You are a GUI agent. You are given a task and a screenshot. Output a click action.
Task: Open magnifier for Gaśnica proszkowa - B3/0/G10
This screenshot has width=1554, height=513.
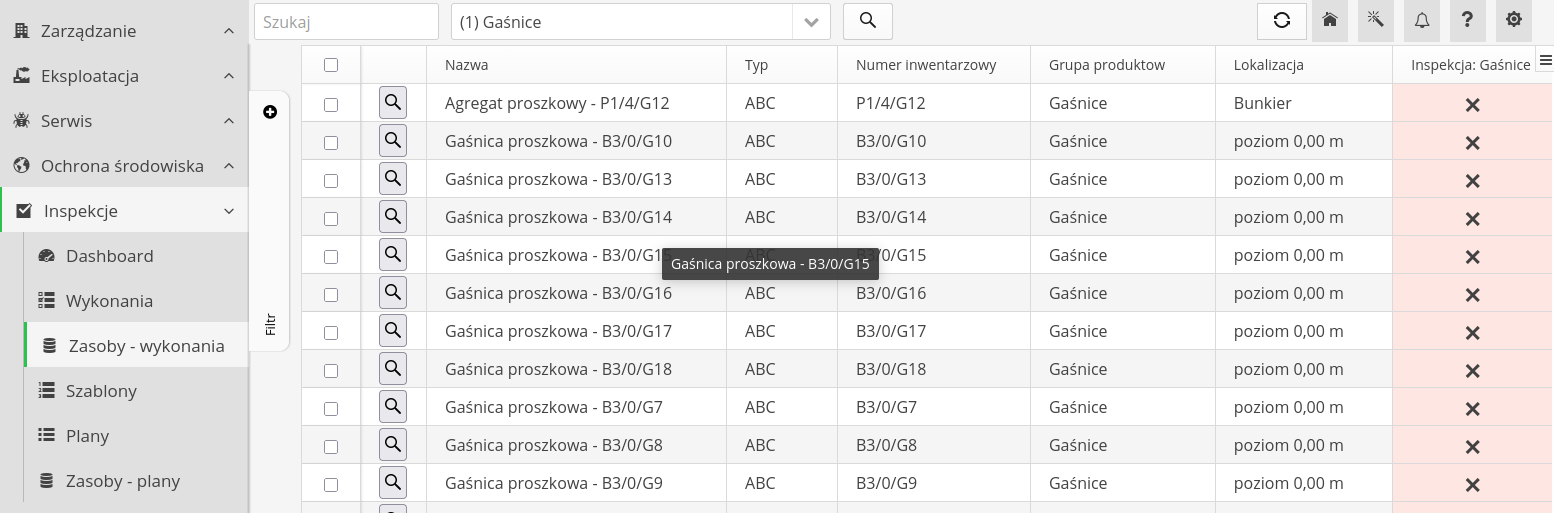coord(393,141)
